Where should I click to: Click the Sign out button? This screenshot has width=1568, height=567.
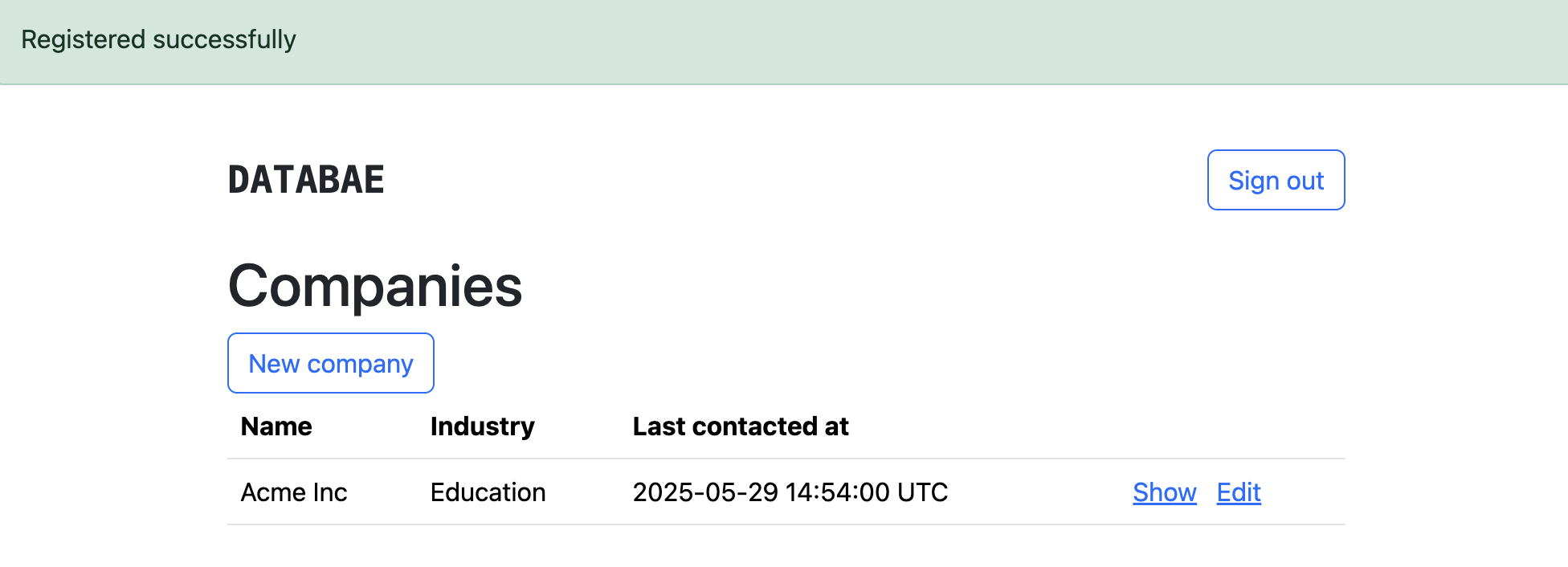(x=1276, y=180)
